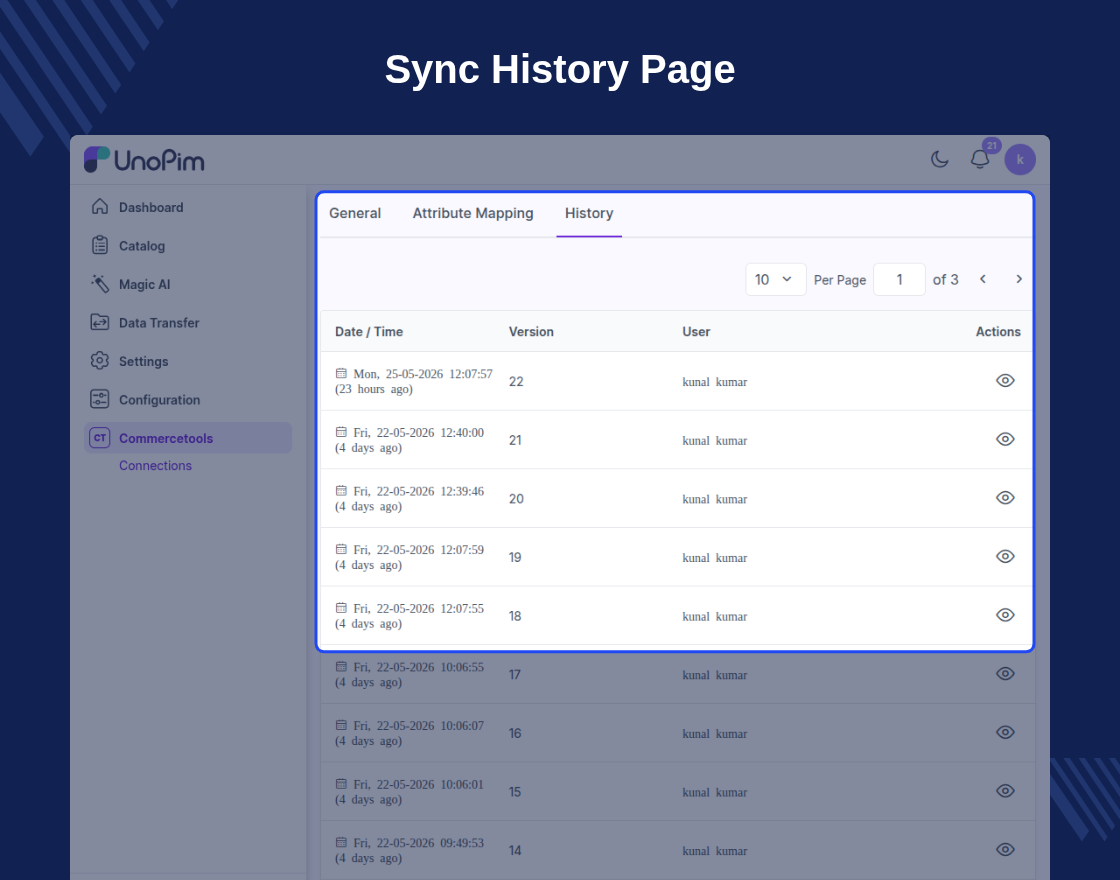View details of version 14 history

click(1005, 849)
